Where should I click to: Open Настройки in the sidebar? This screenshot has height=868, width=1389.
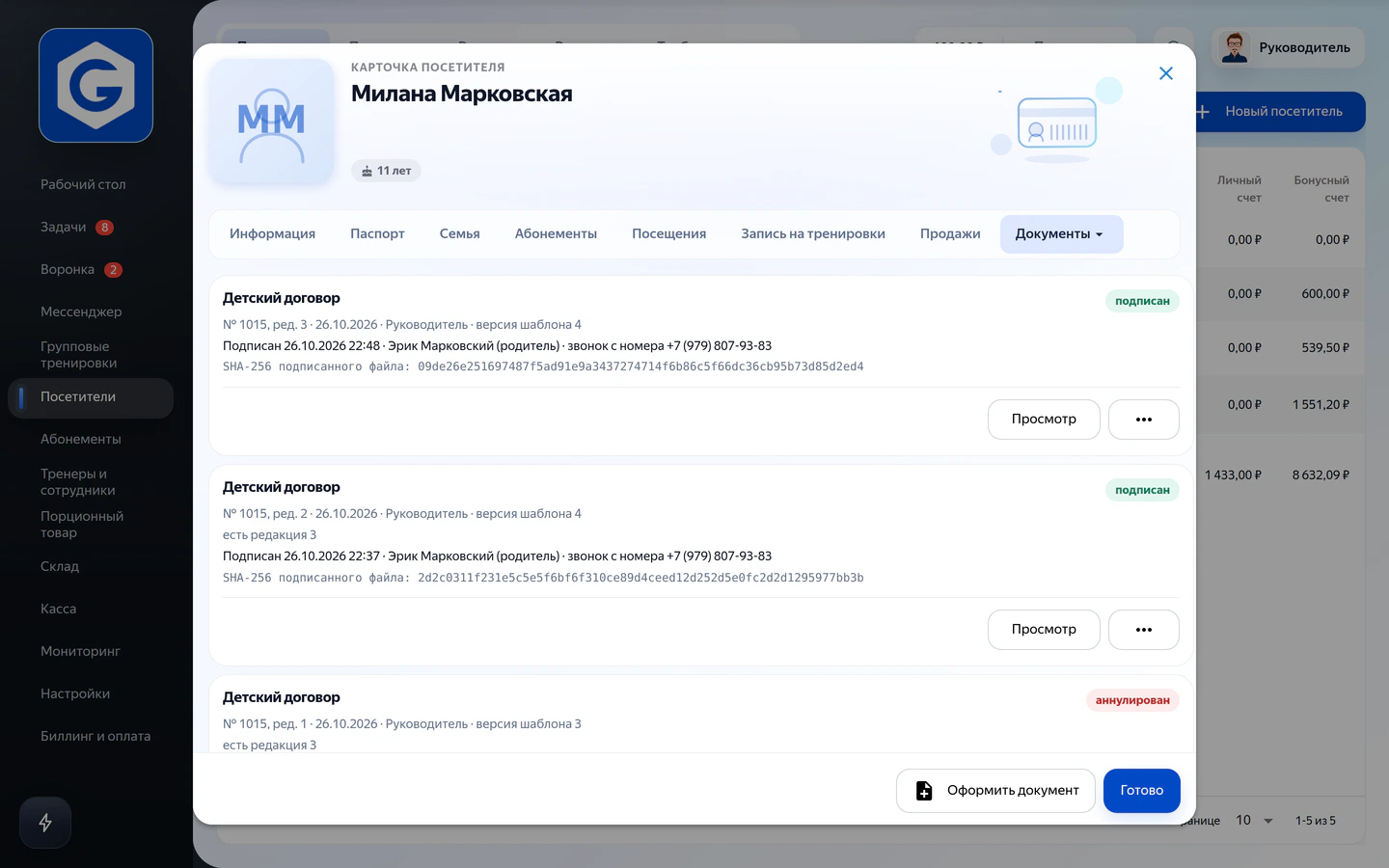point(75,693)
